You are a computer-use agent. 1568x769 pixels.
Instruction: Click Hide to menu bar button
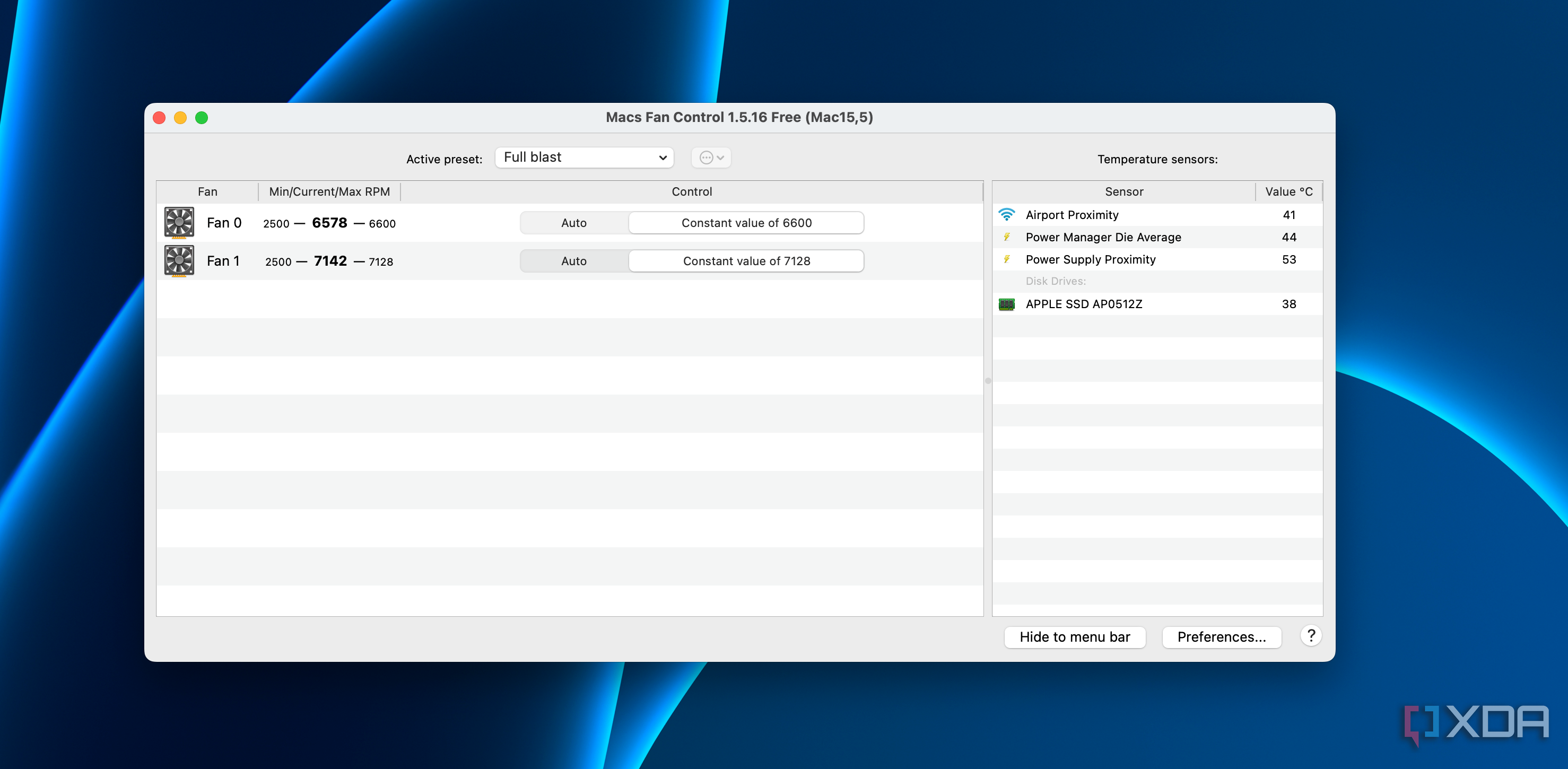(x=1074, y=637)
